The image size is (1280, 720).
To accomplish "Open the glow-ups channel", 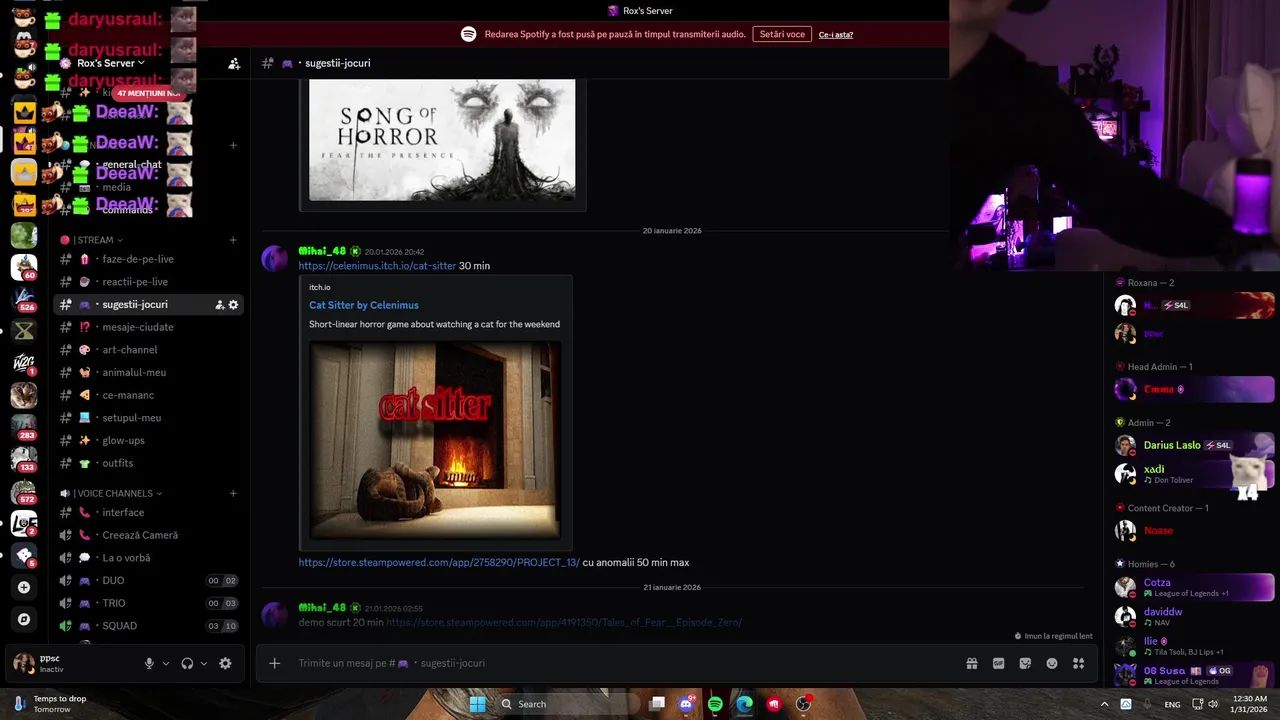I will [x=148, y=440].
